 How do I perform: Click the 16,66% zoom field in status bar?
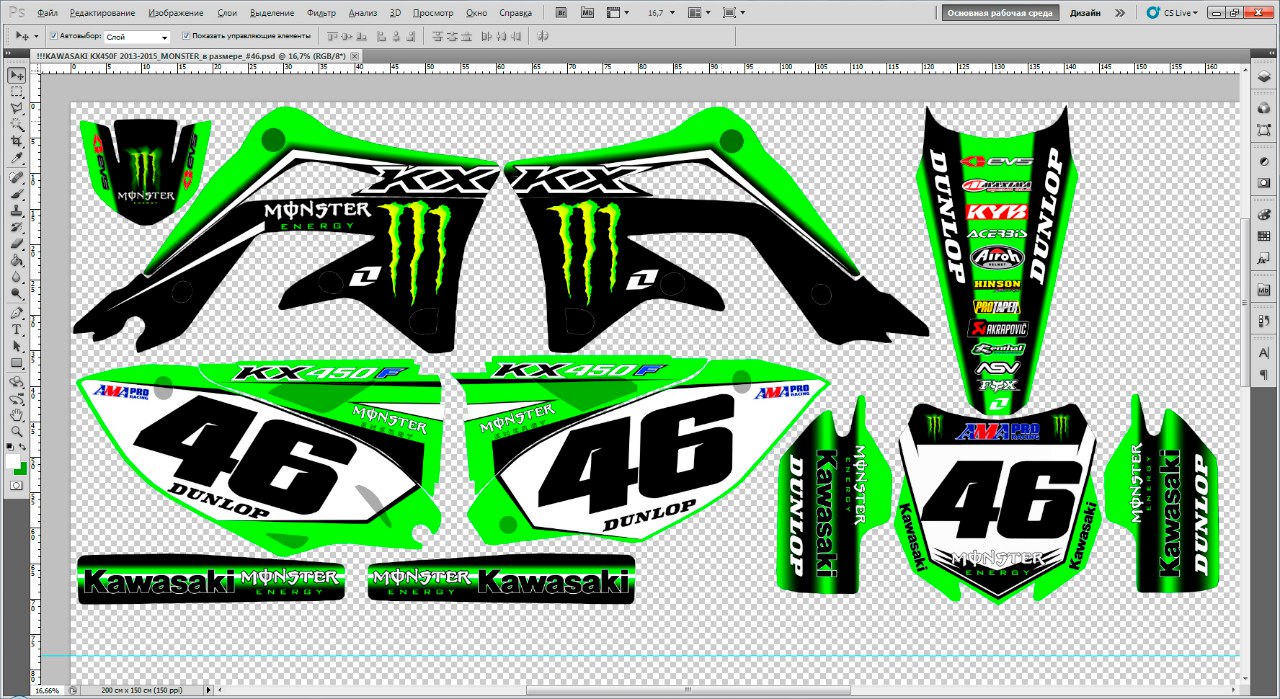[x=48, y=690]
